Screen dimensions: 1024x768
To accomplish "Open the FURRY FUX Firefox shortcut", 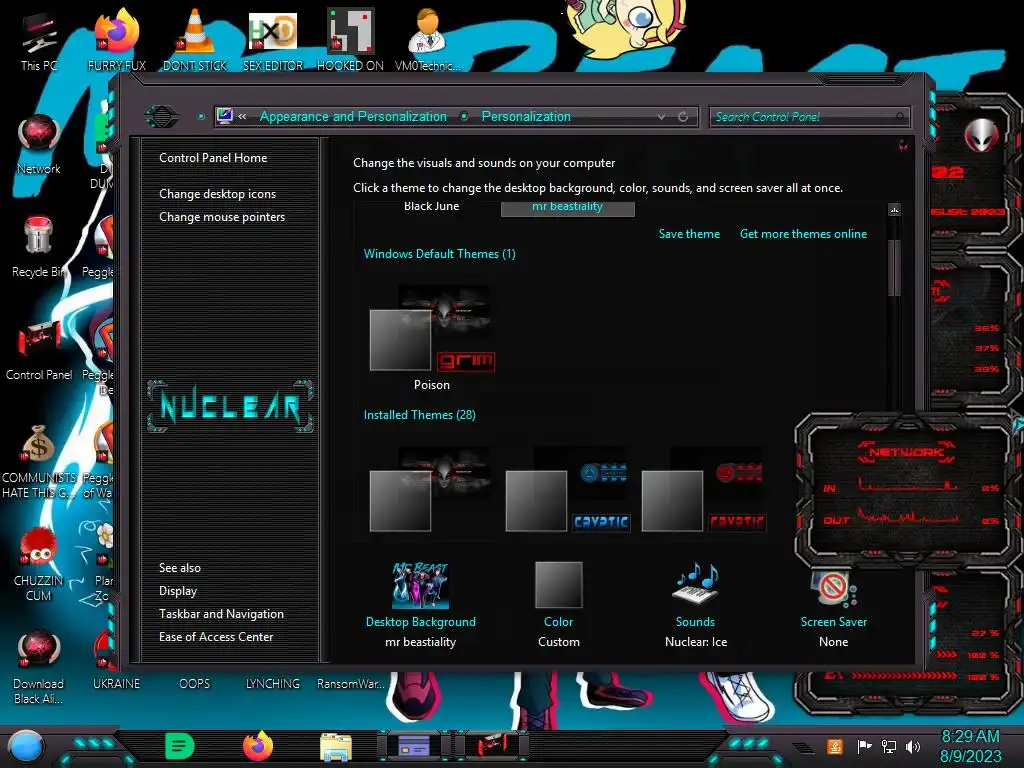I will tap(116, 41).
